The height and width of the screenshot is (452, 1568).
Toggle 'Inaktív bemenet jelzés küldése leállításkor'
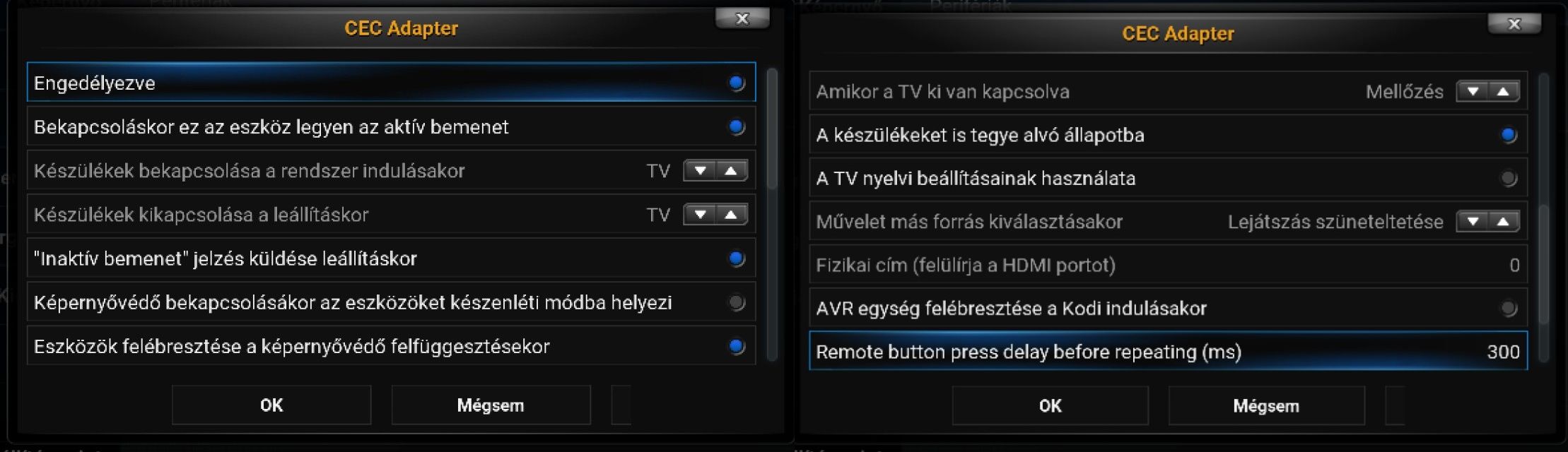click(x=737, y=258)
